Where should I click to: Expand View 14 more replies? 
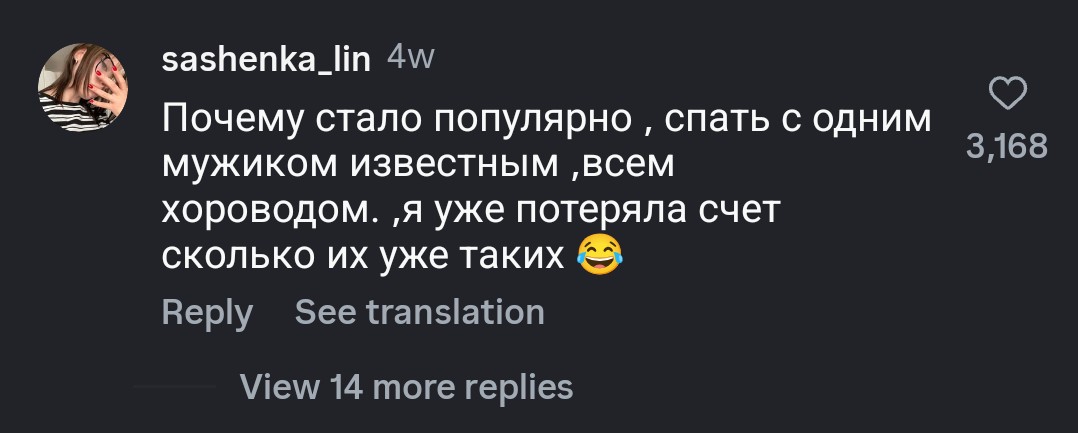tap(407, 386)
